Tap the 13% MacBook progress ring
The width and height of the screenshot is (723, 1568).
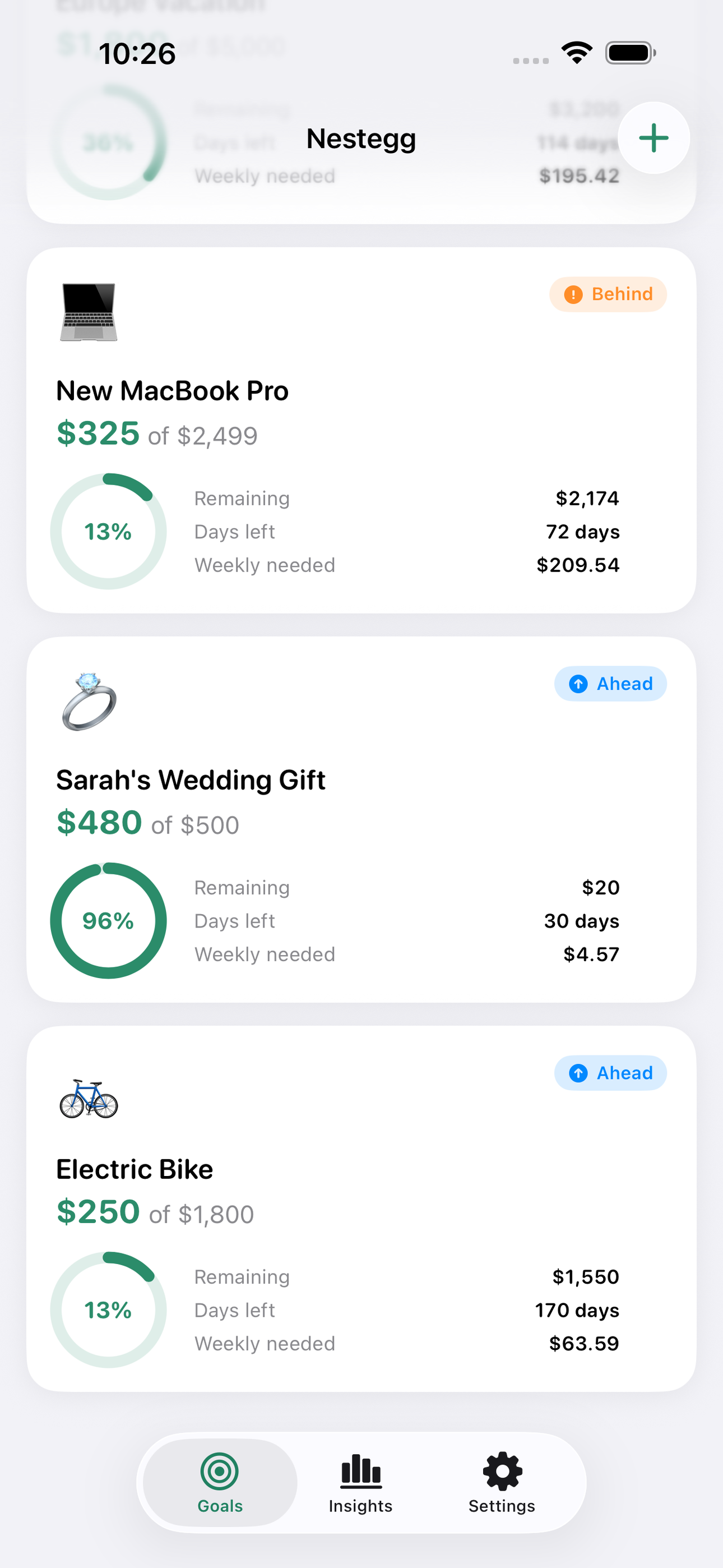(108, 532)
